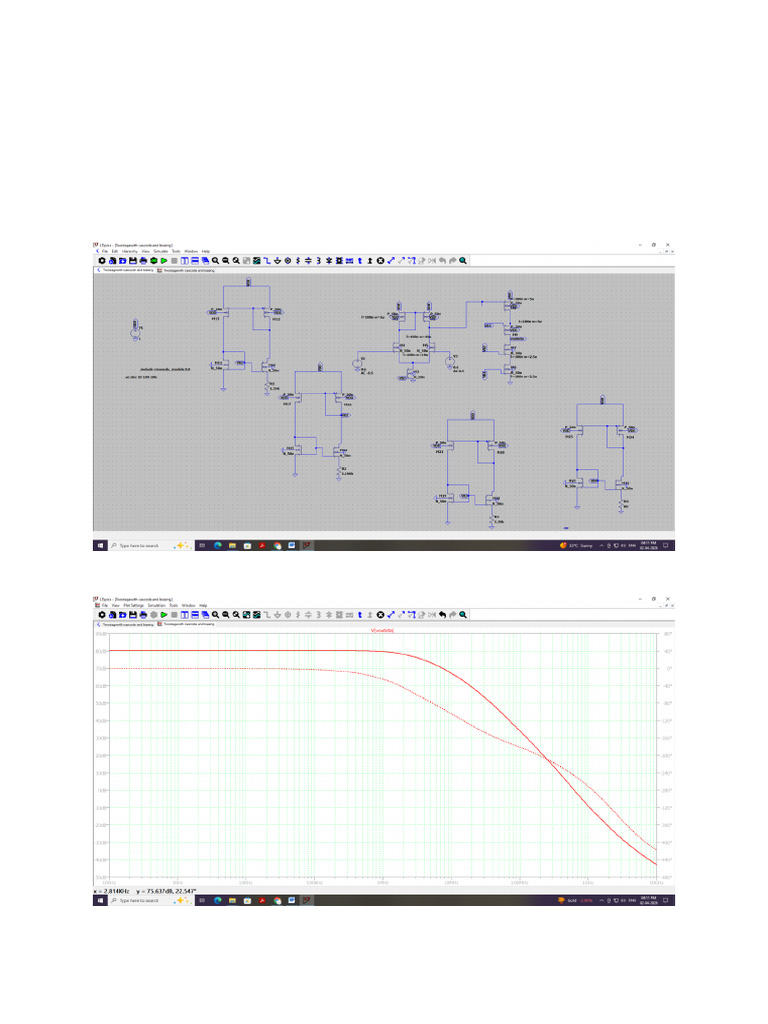The width and height of the screenshot is (768, 1024).
Task: Select Ground symbol tool in upper schematic toolbar
Action: pos(278,261)
